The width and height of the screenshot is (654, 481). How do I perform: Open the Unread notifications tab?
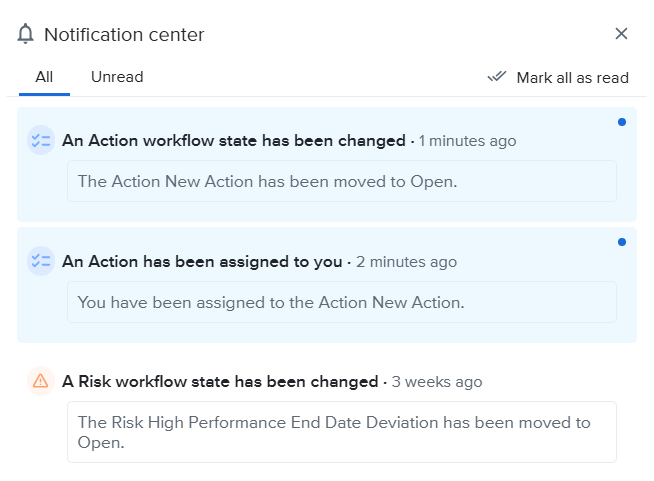pos(117,77)
